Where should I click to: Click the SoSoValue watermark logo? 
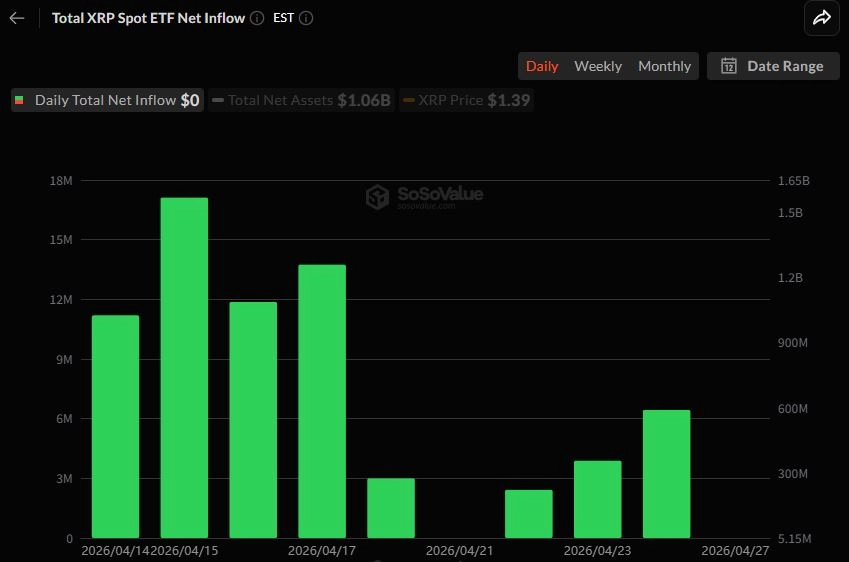(x=377, y=197)
